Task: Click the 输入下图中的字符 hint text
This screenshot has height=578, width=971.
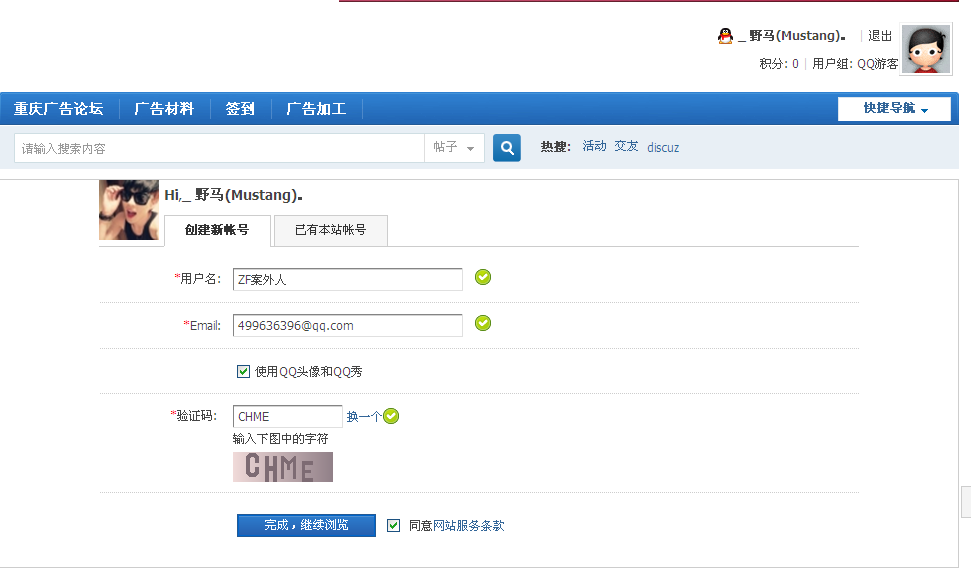Action: (x=281, y=439)
